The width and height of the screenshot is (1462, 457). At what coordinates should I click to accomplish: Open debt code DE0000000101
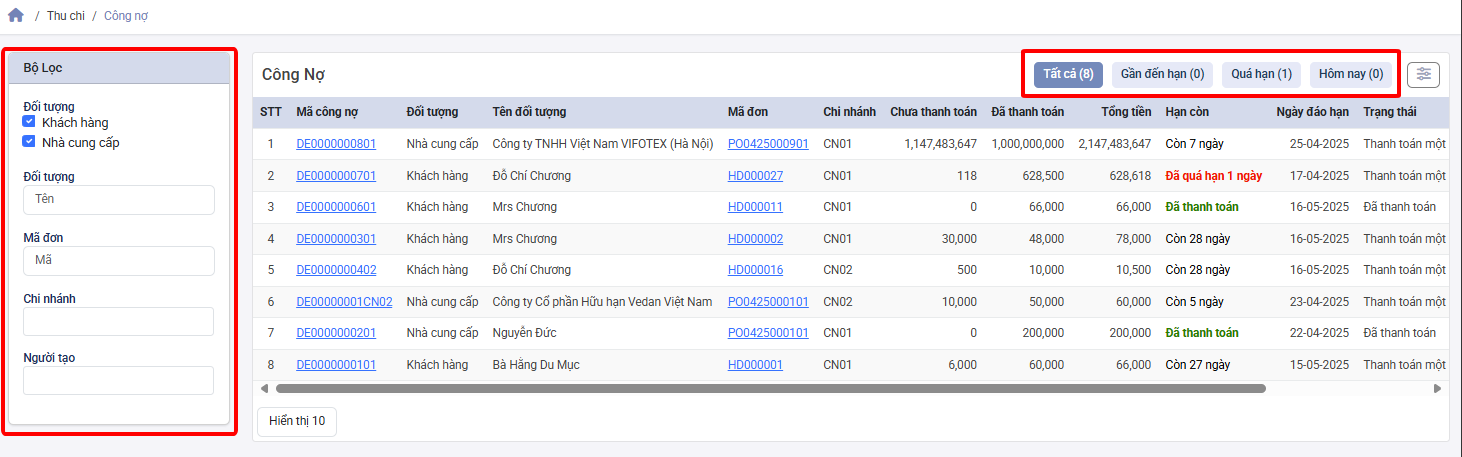[336, 365]
